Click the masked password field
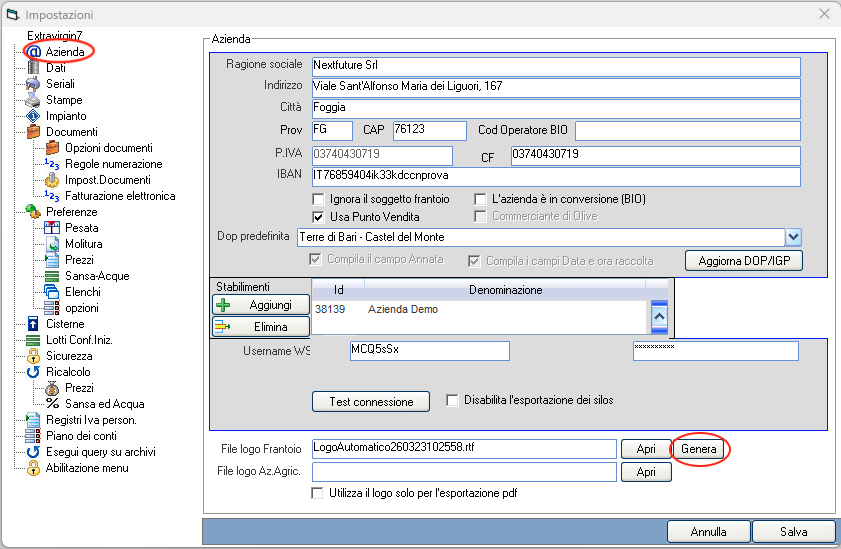The height and width of the screenshot is (549, 841). (715, 351)
